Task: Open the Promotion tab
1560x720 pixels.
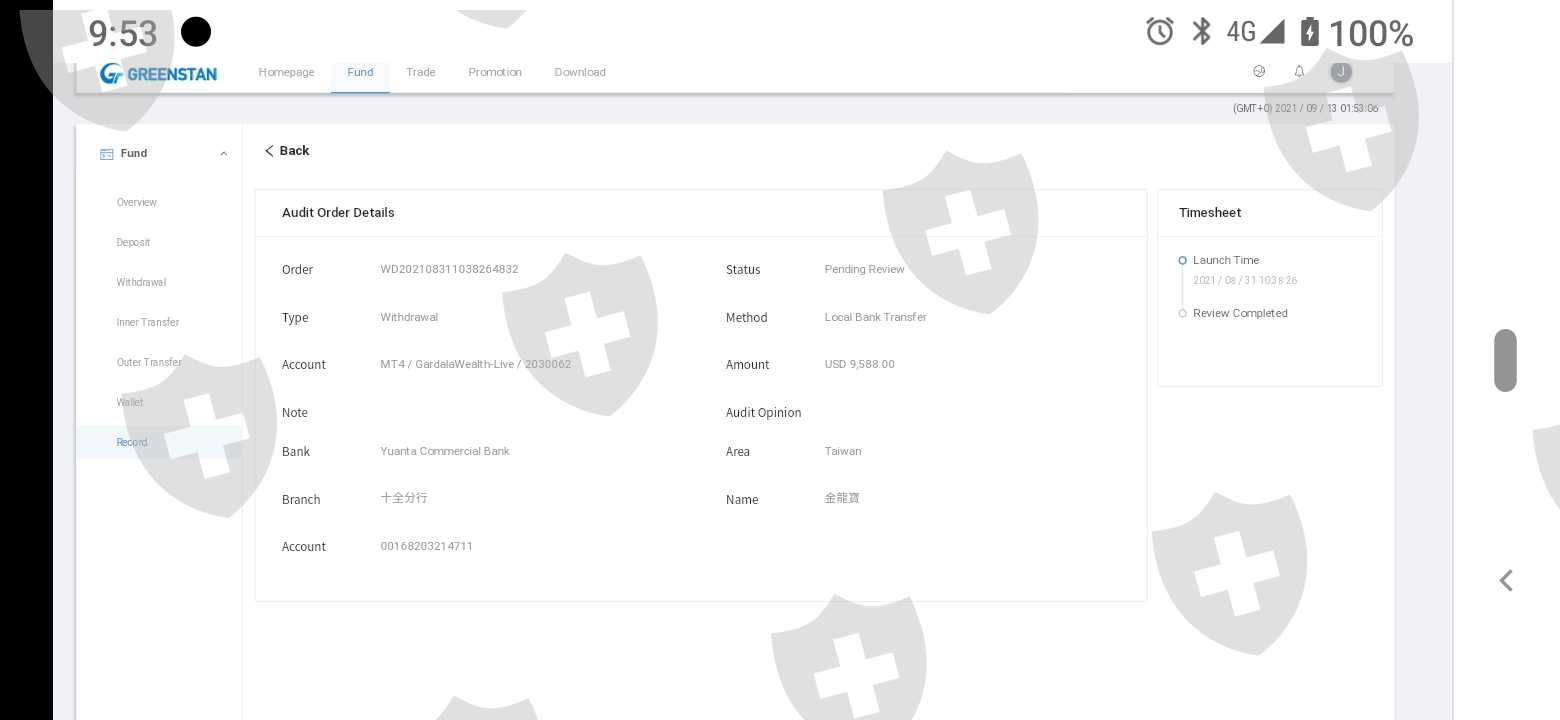Action: [495, 72]
